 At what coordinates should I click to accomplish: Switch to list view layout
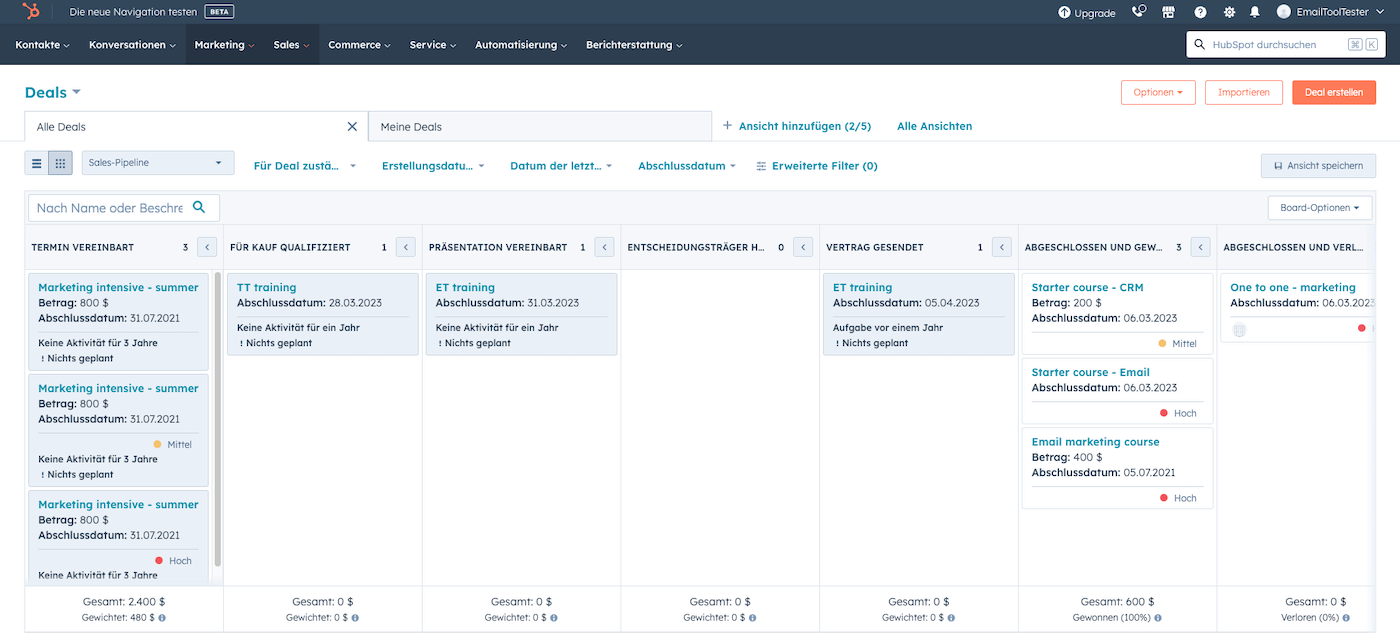click(37, 164)
